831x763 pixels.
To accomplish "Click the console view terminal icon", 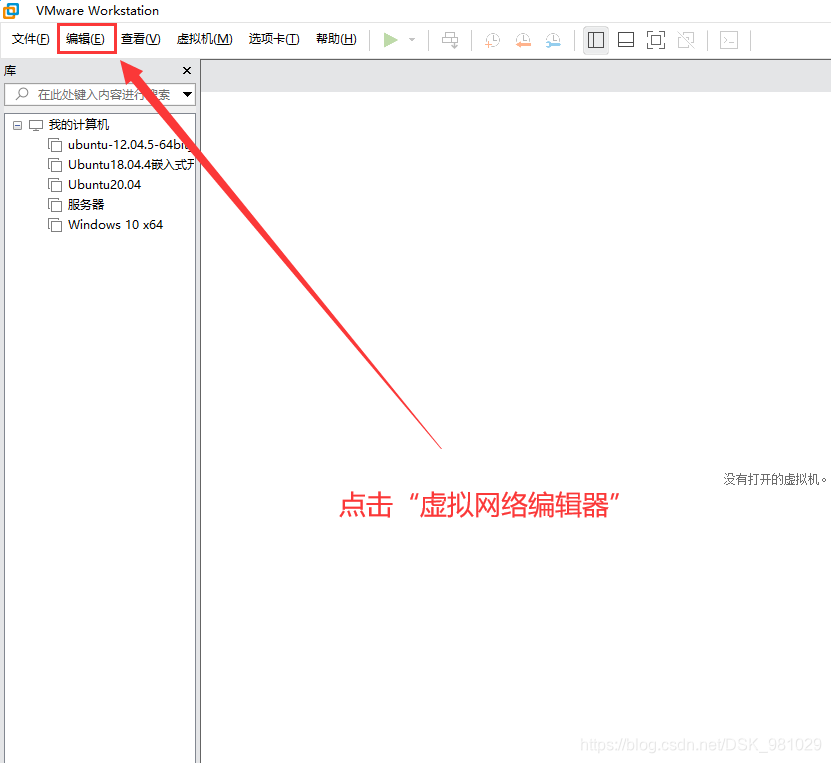I will point(729,40).
